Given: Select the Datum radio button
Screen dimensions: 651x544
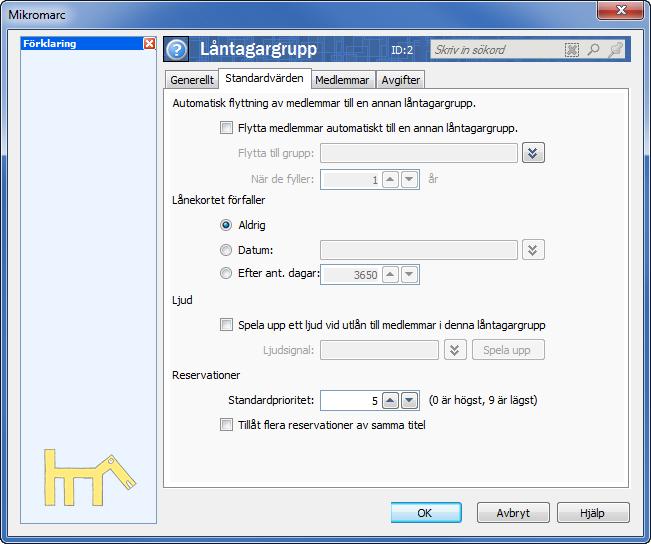Looking at the screenshot, I should [226, 250].
